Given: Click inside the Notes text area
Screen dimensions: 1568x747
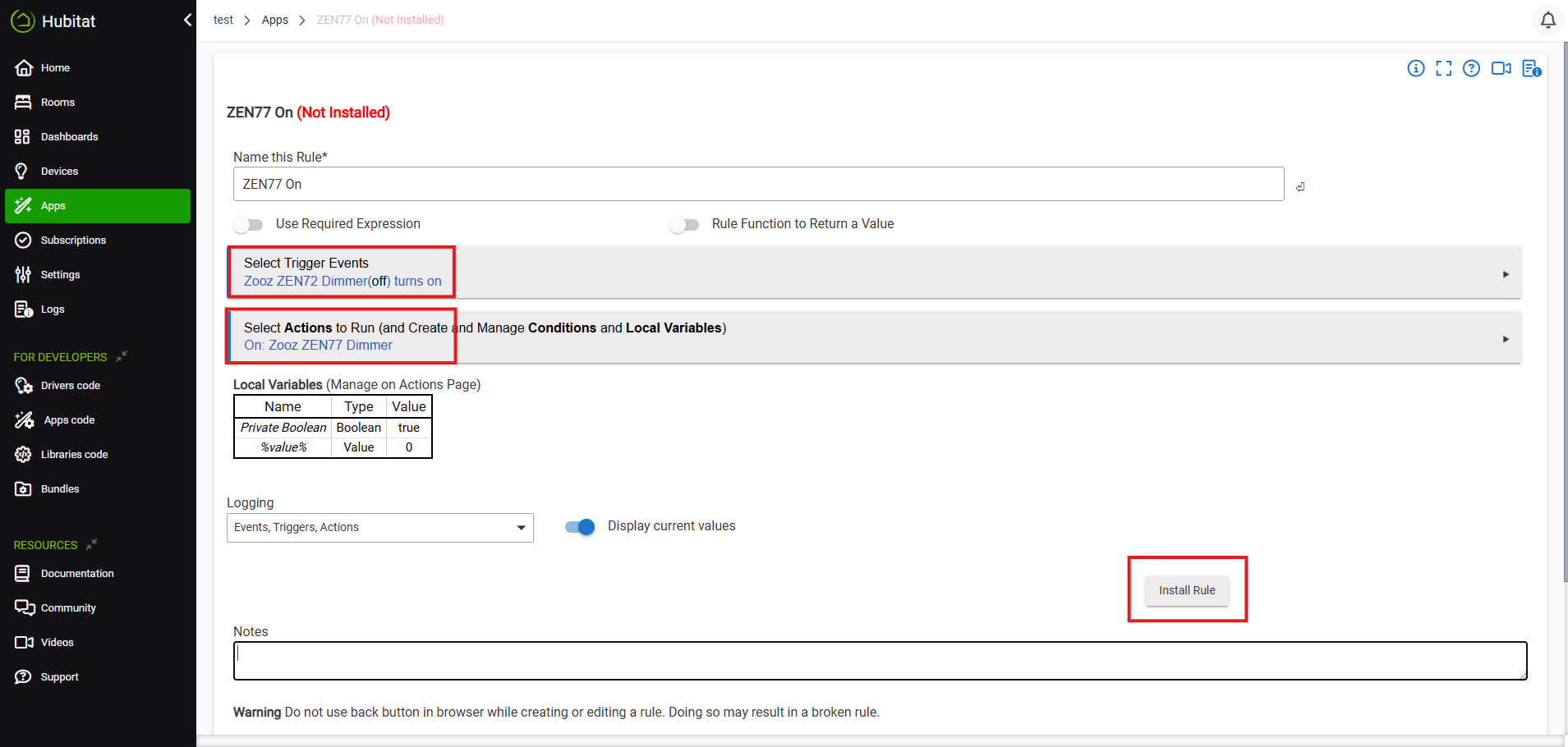Looking at the screenshot, I should (880, 661).
